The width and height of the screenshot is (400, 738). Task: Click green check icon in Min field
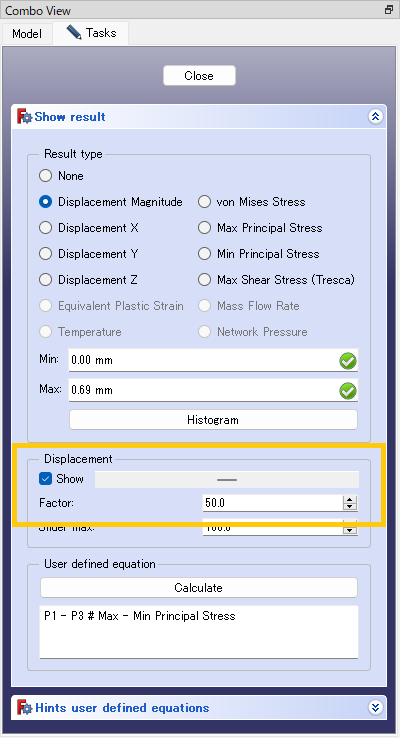tap(348, 361)
